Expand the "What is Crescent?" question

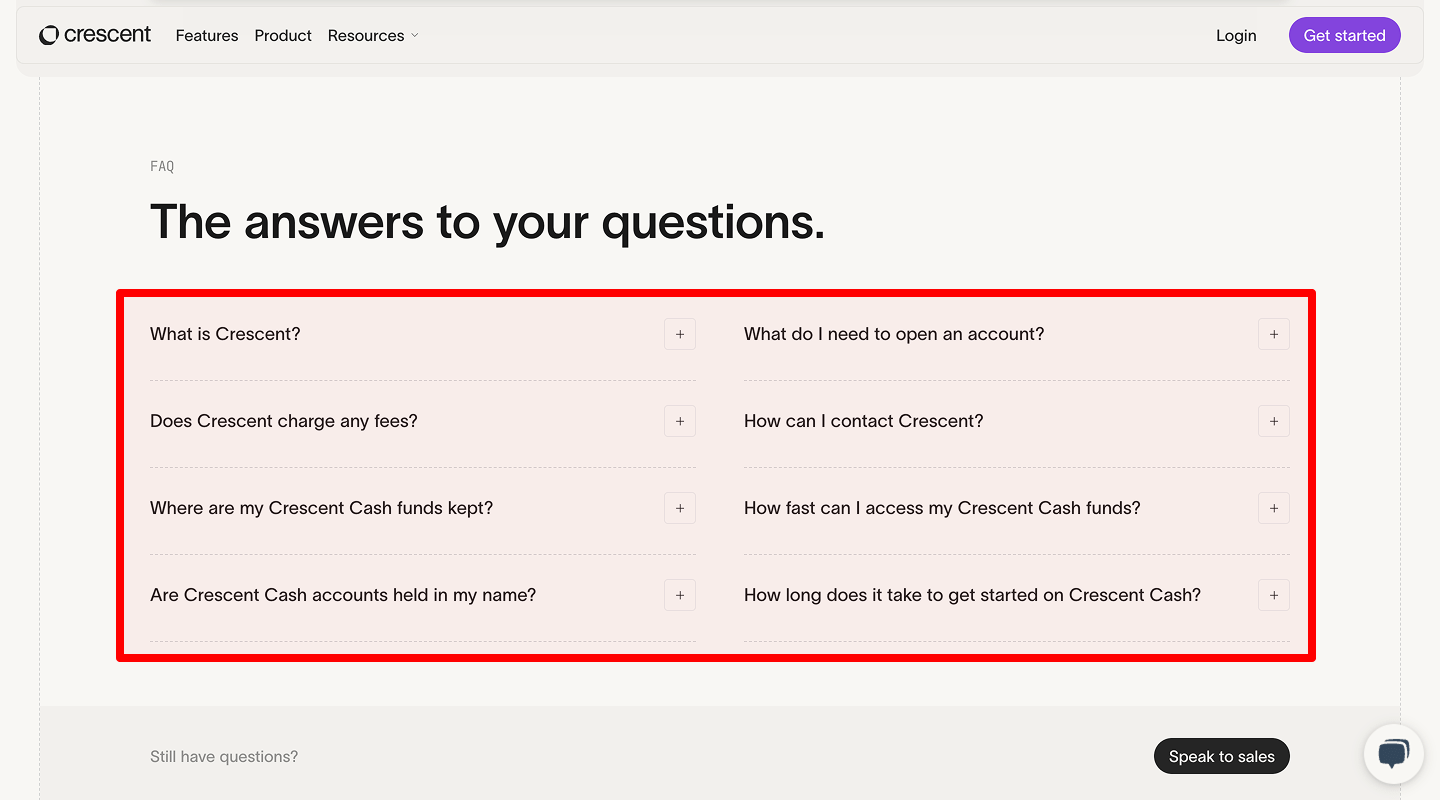click(x=679, y=334)
